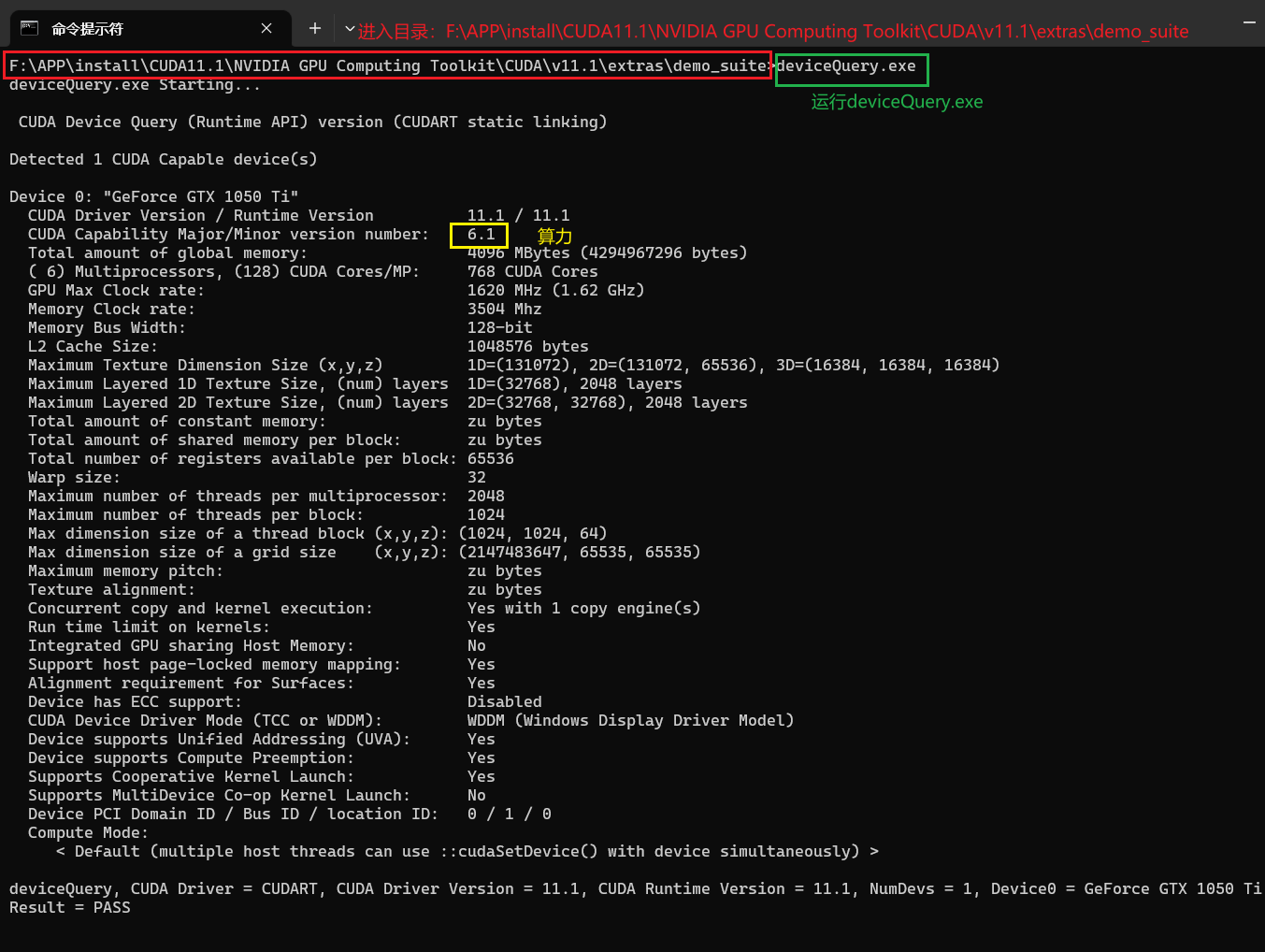Click the '768 CUDA Cores' value
Image resolution: width=1265 pixels, height=952 pixels.
[533, 272]
